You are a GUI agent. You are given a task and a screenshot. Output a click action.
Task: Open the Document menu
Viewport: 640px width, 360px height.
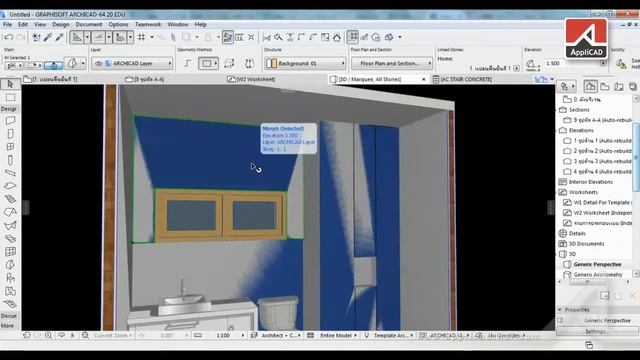(89, 24)
